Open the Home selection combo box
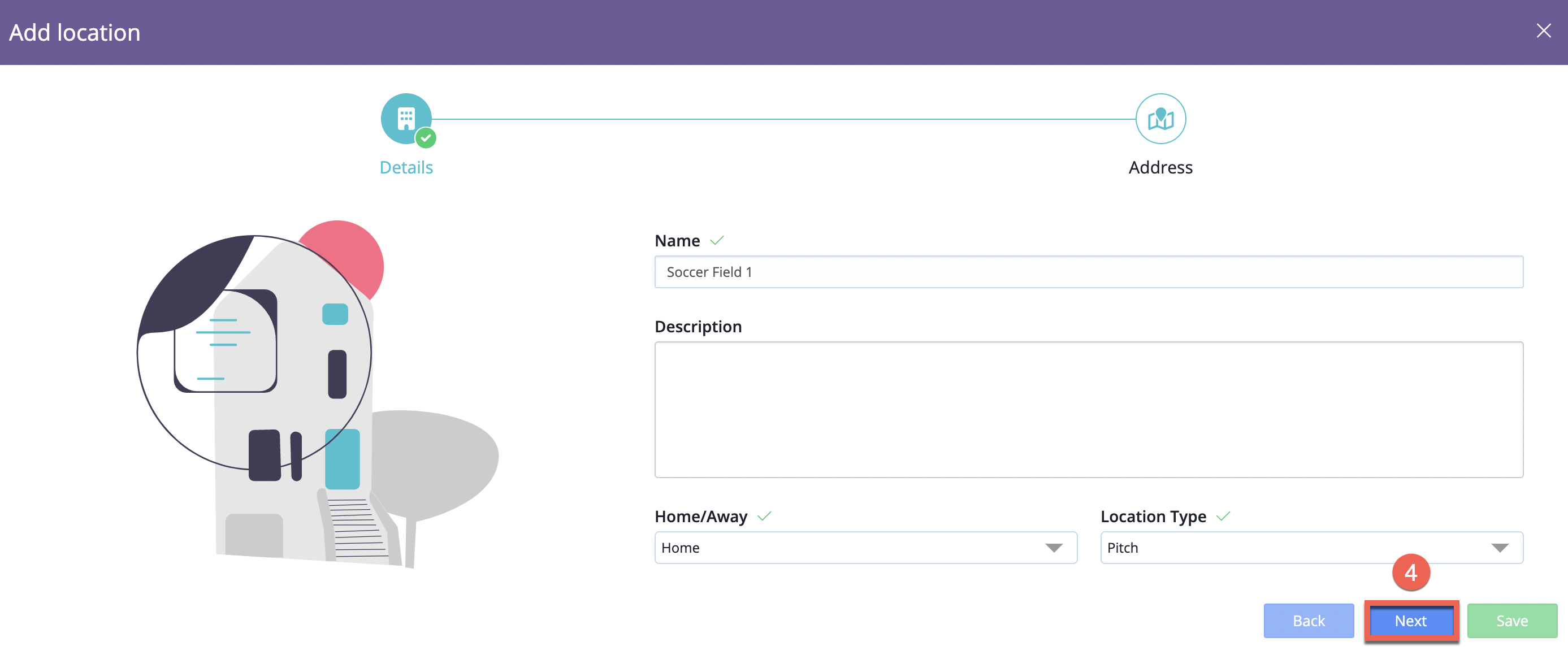 [852, 548]
